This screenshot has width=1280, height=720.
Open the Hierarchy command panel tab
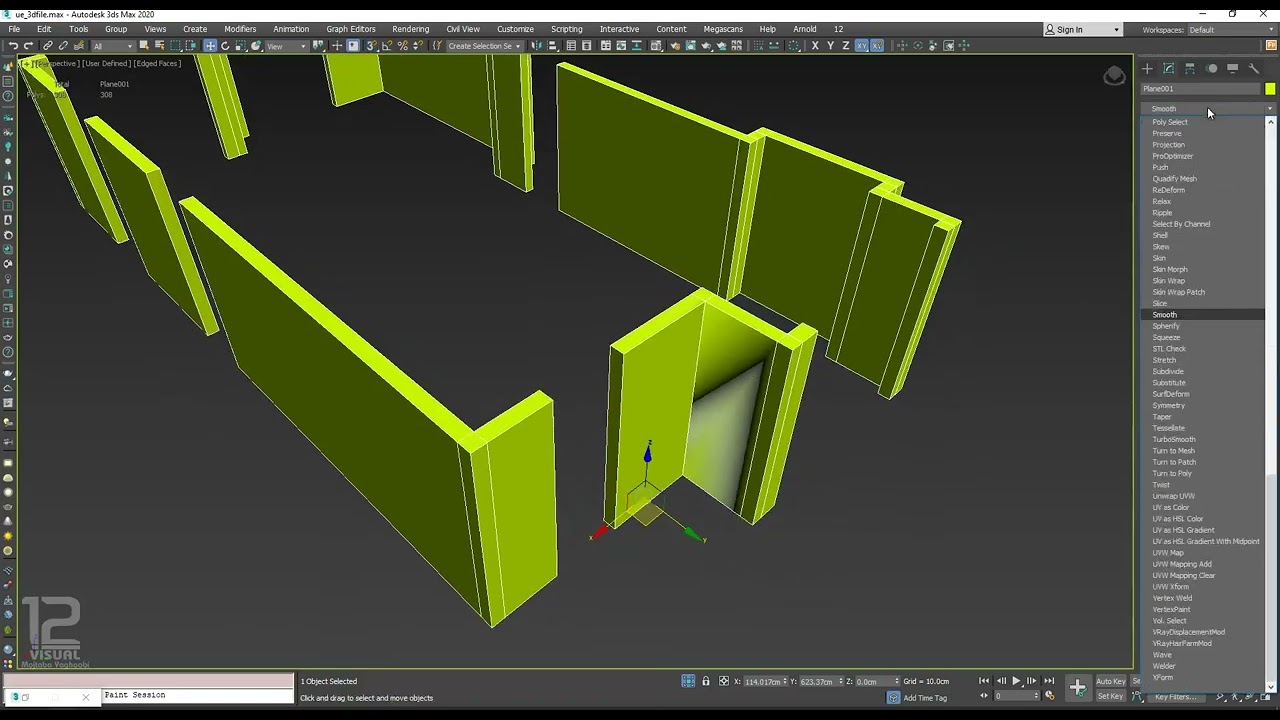pyautogui.click(x=1190, y=69)
